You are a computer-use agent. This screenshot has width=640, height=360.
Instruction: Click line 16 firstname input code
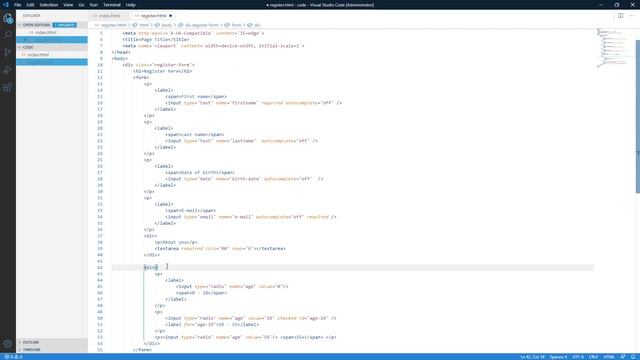253,103
